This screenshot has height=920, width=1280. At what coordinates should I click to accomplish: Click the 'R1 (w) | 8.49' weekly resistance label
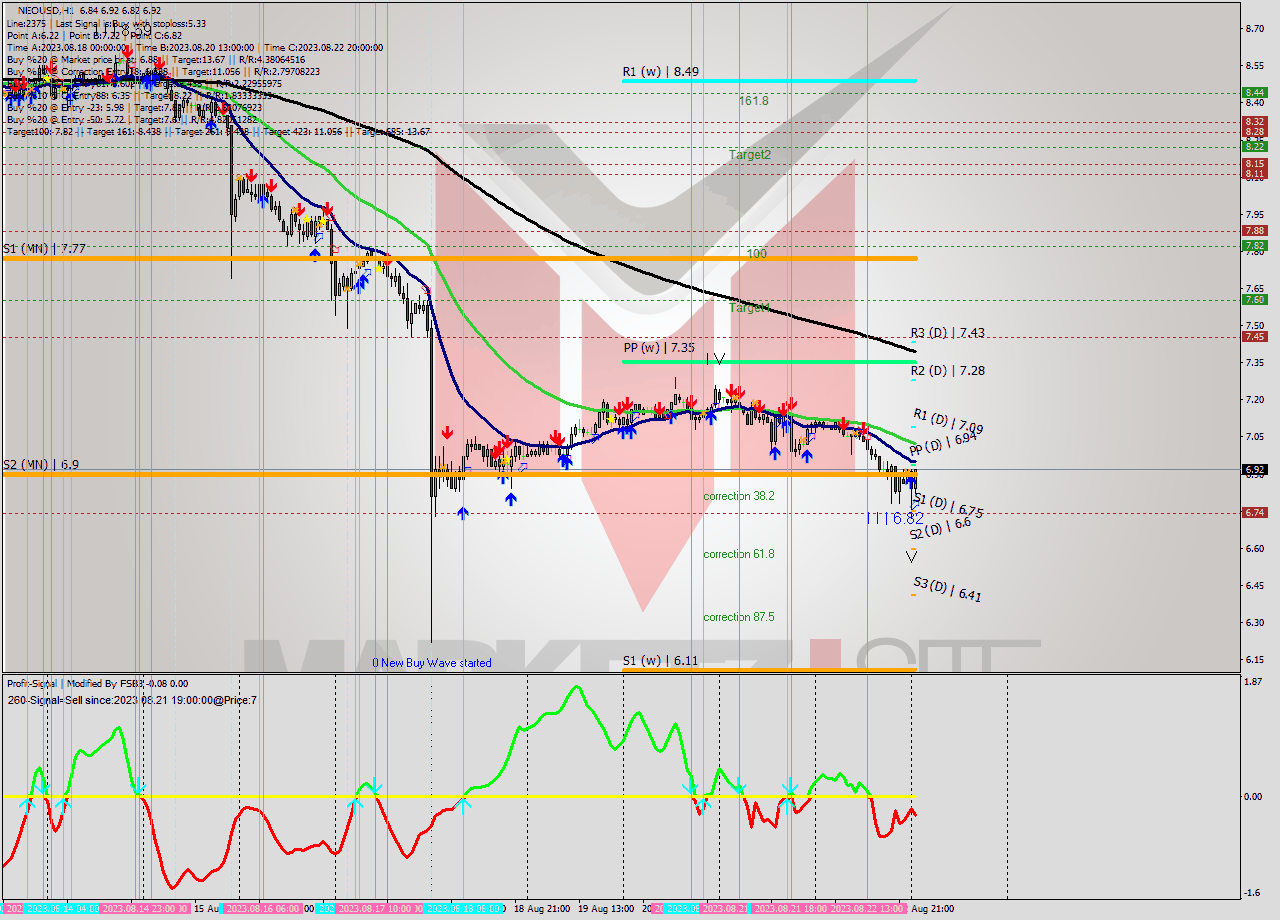[660, 72]
